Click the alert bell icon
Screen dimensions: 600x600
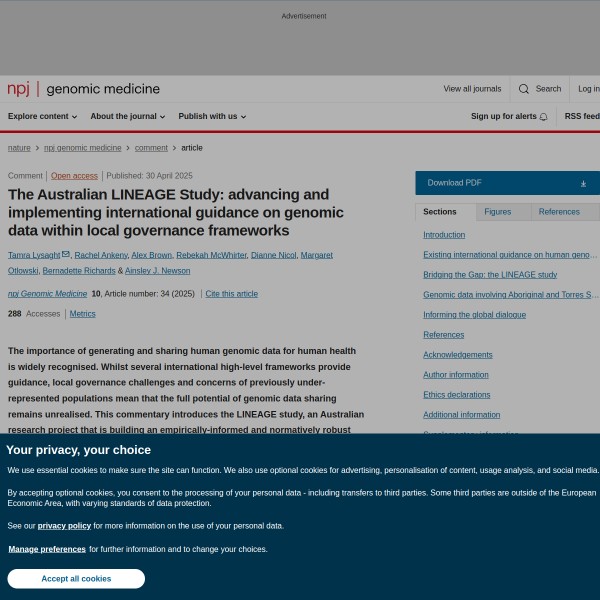(543, 117)
